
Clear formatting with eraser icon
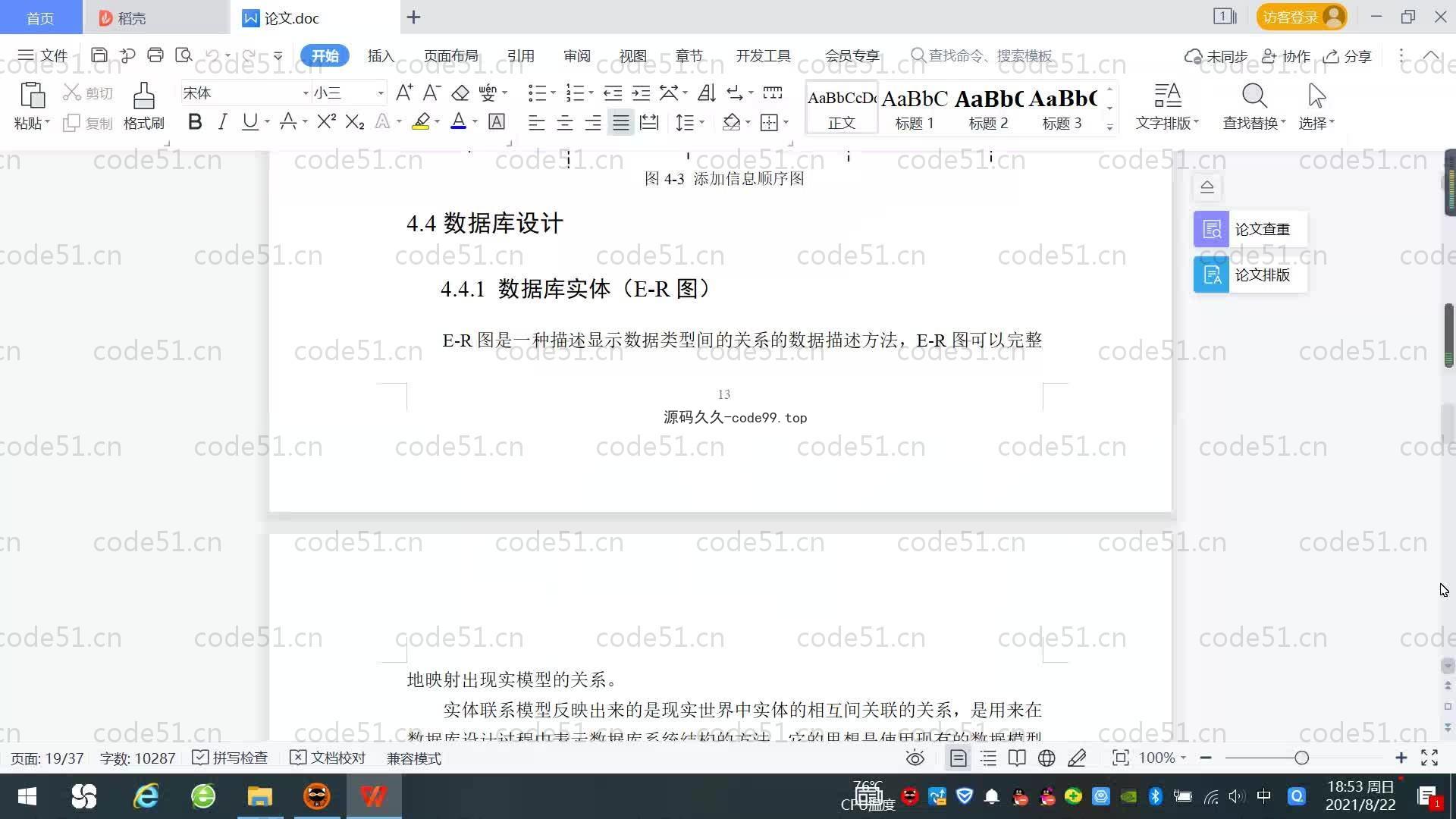[x=460, y=93]
